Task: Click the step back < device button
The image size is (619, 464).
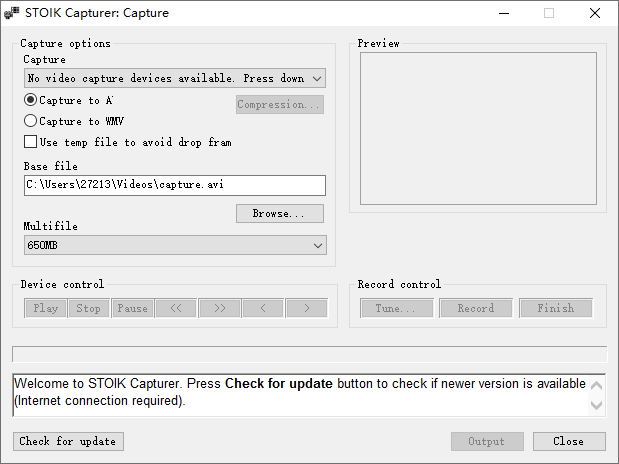Action: click(x=263, y=308)
